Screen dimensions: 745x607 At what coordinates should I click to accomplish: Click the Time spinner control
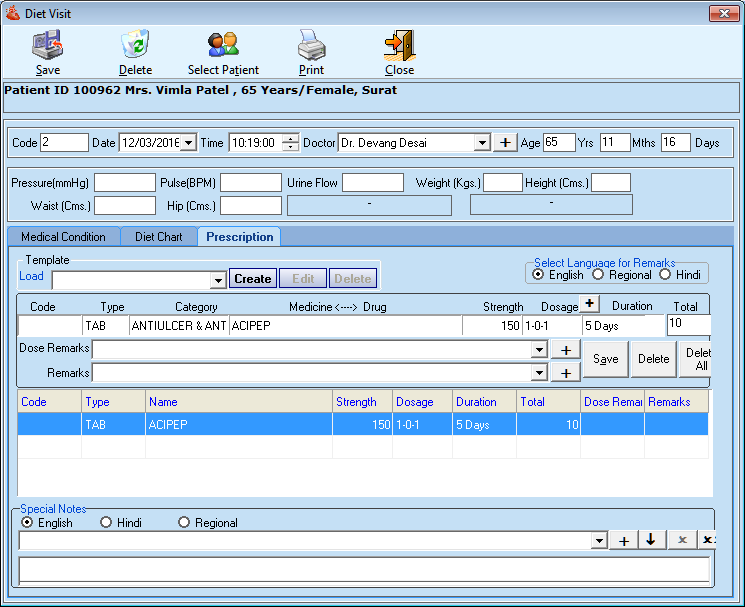(290, 143)
